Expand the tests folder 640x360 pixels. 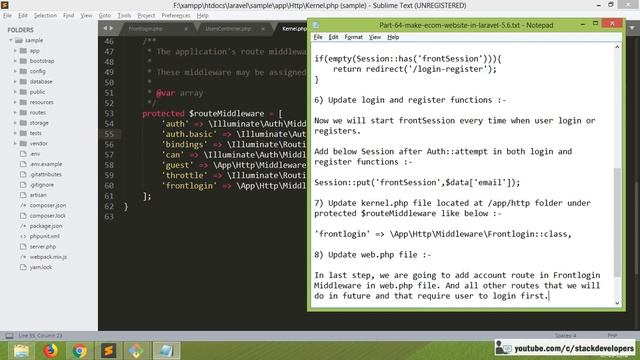16,133
